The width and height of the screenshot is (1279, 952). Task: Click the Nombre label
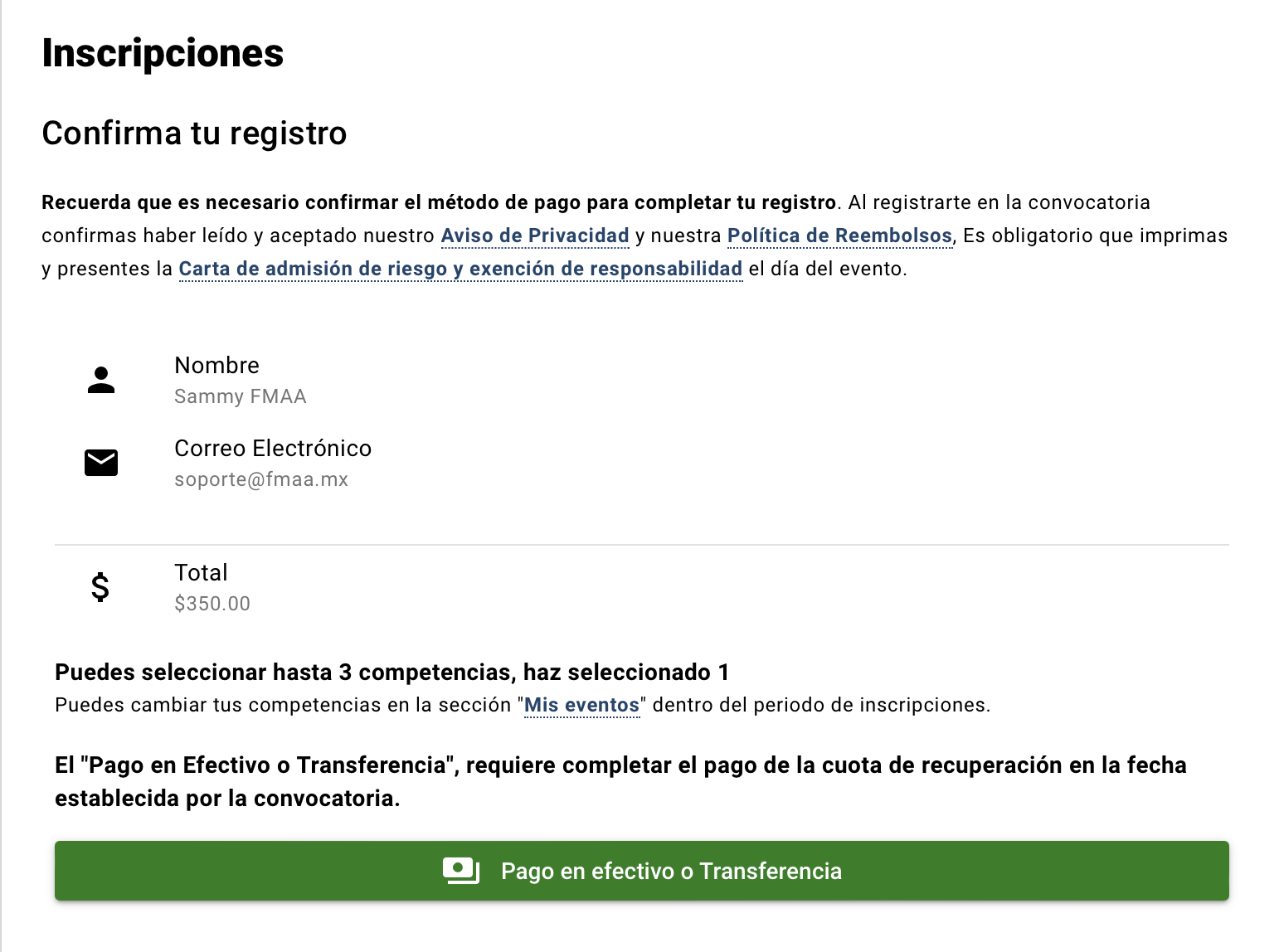pos(216,365)
